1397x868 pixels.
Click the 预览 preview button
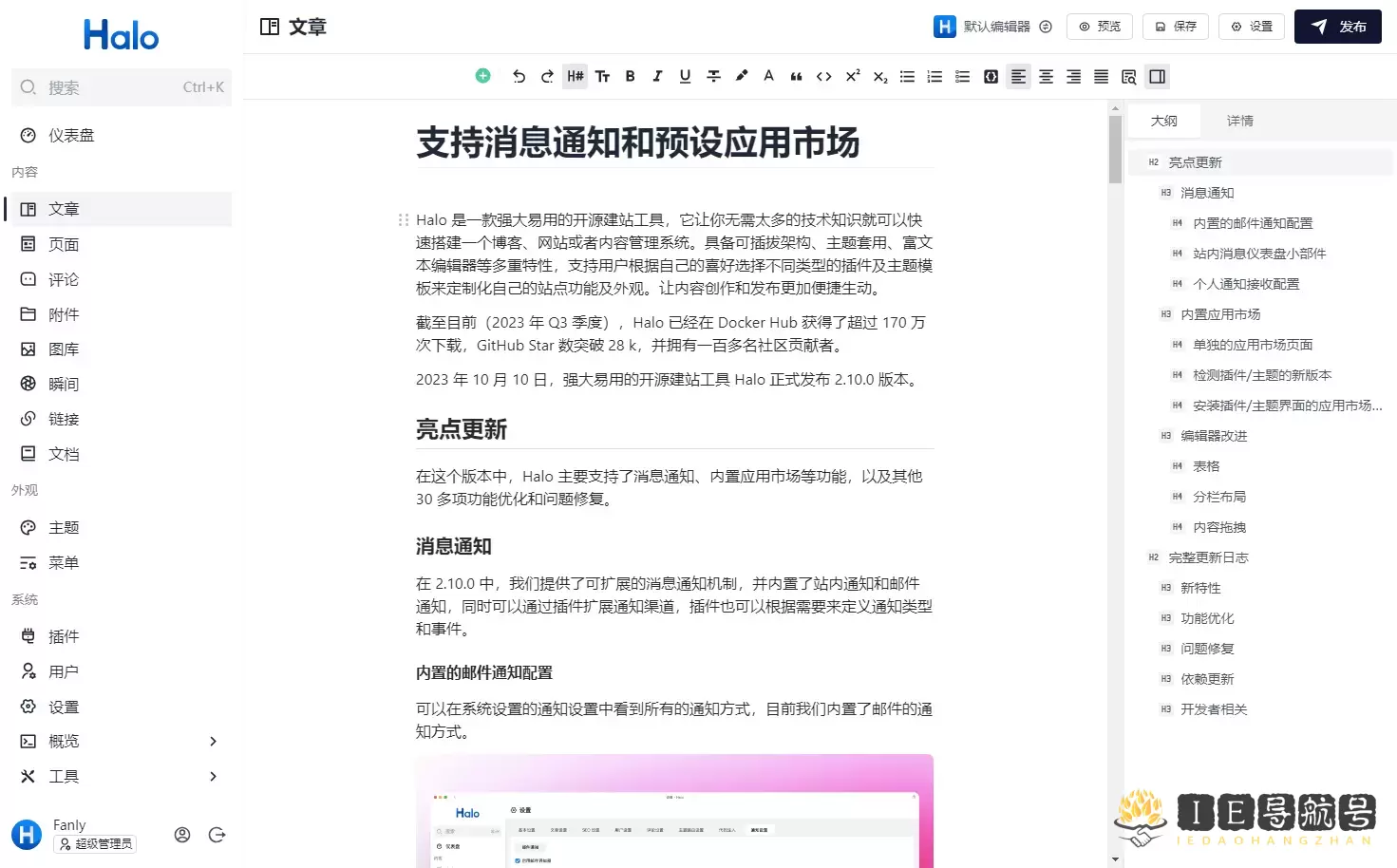pyautogui.click(x=1100, y=27)
